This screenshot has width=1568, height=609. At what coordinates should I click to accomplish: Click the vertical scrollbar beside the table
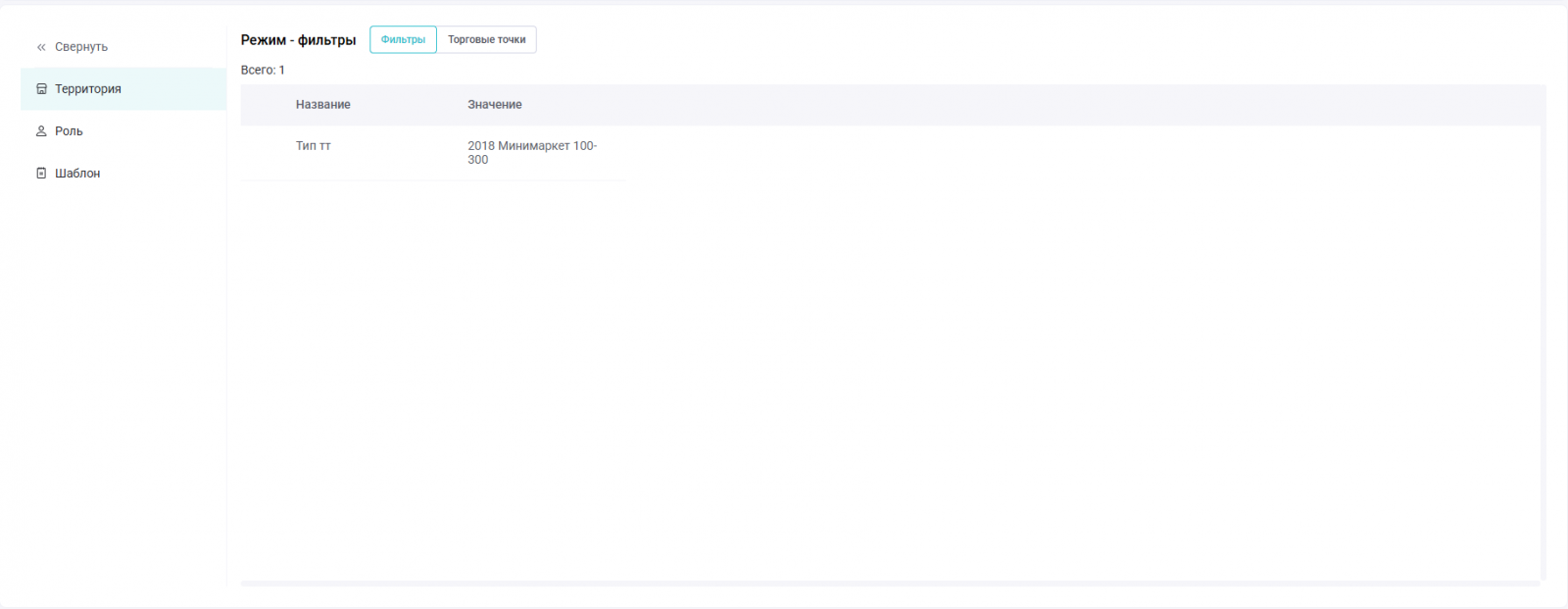tap(1543, 332)
